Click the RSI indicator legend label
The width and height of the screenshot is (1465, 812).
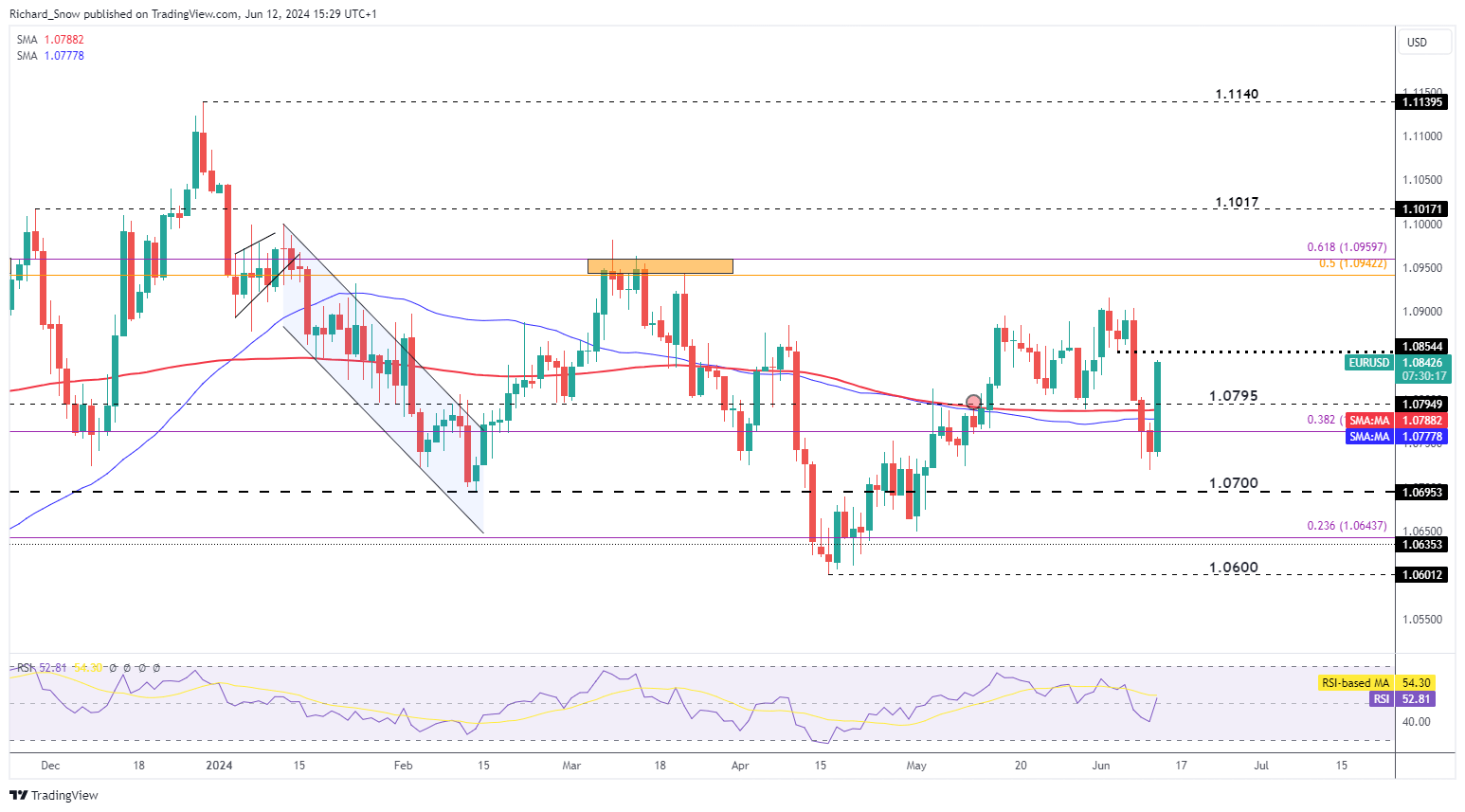tap(26, 668)
